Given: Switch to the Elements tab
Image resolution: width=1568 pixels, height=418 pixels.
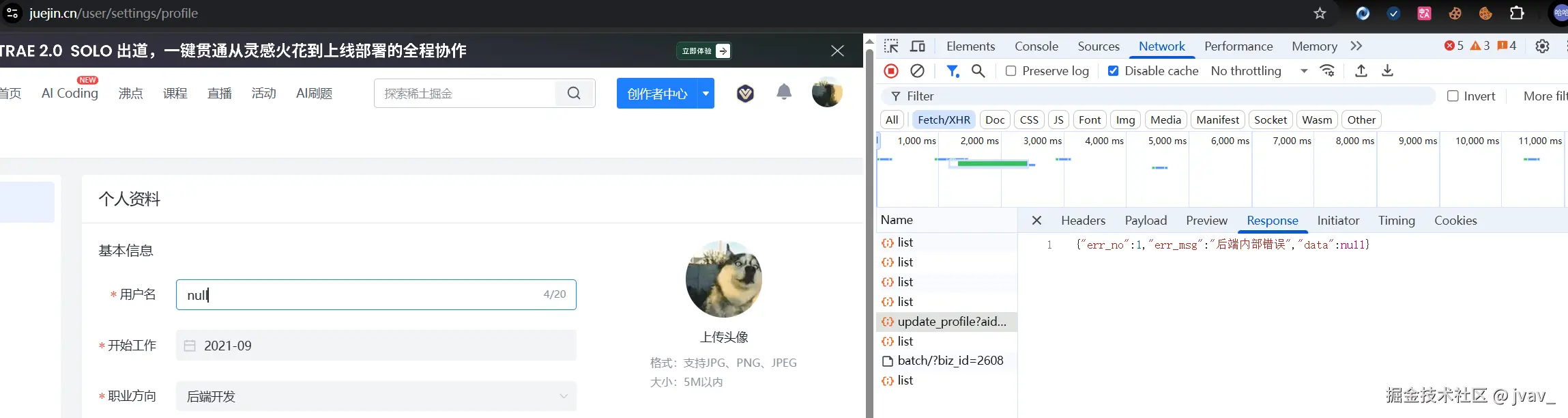Looking at the screenshot, I should pyautogui.click(x=970, y=46).
